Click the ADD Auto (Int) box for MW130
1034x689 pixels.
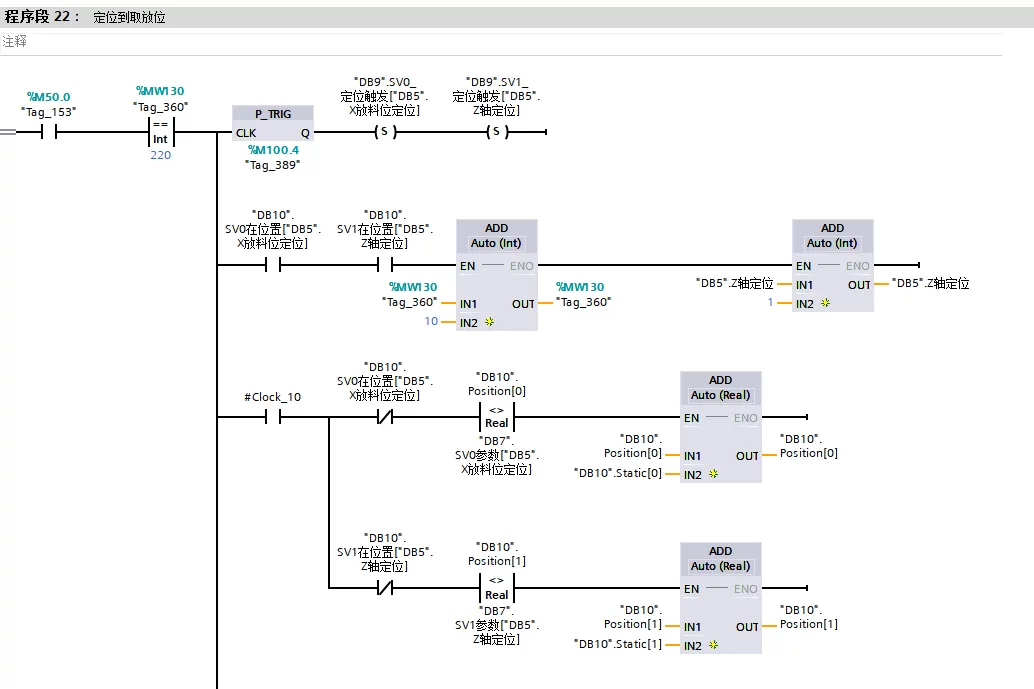[x=497, y=275]
